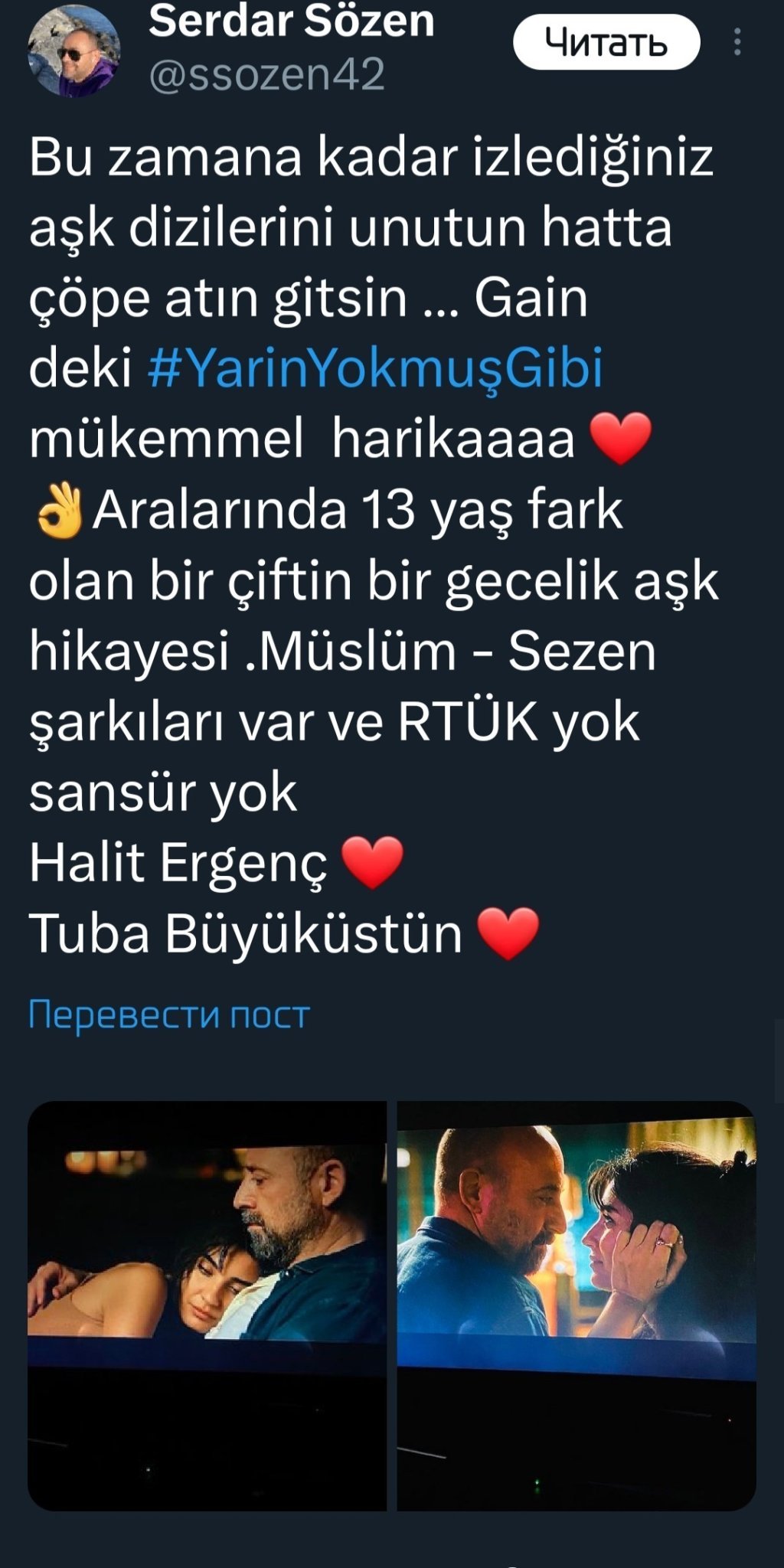Open the @ssozen42 handle

click(267, 74)
